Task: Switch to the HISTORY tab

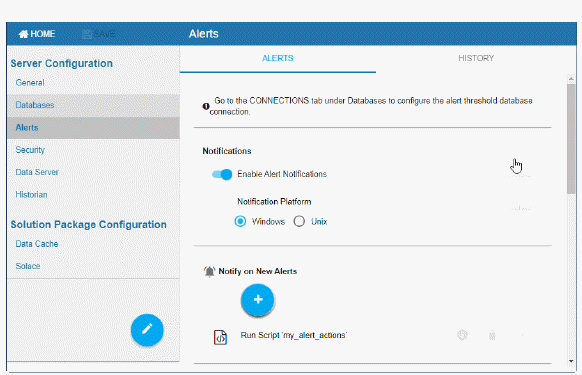Action: tap(476, 58)
